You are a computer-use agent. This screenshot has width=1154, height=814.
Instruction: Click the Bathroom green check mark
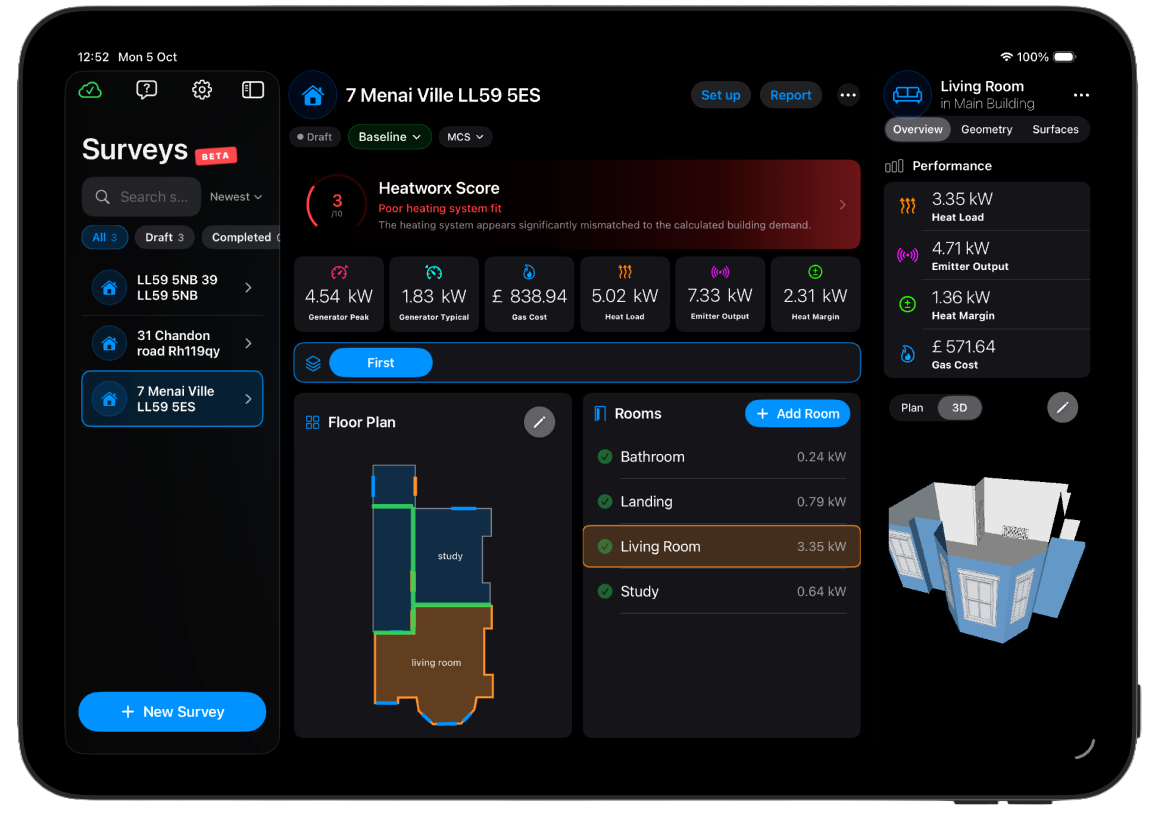(605, 456)
